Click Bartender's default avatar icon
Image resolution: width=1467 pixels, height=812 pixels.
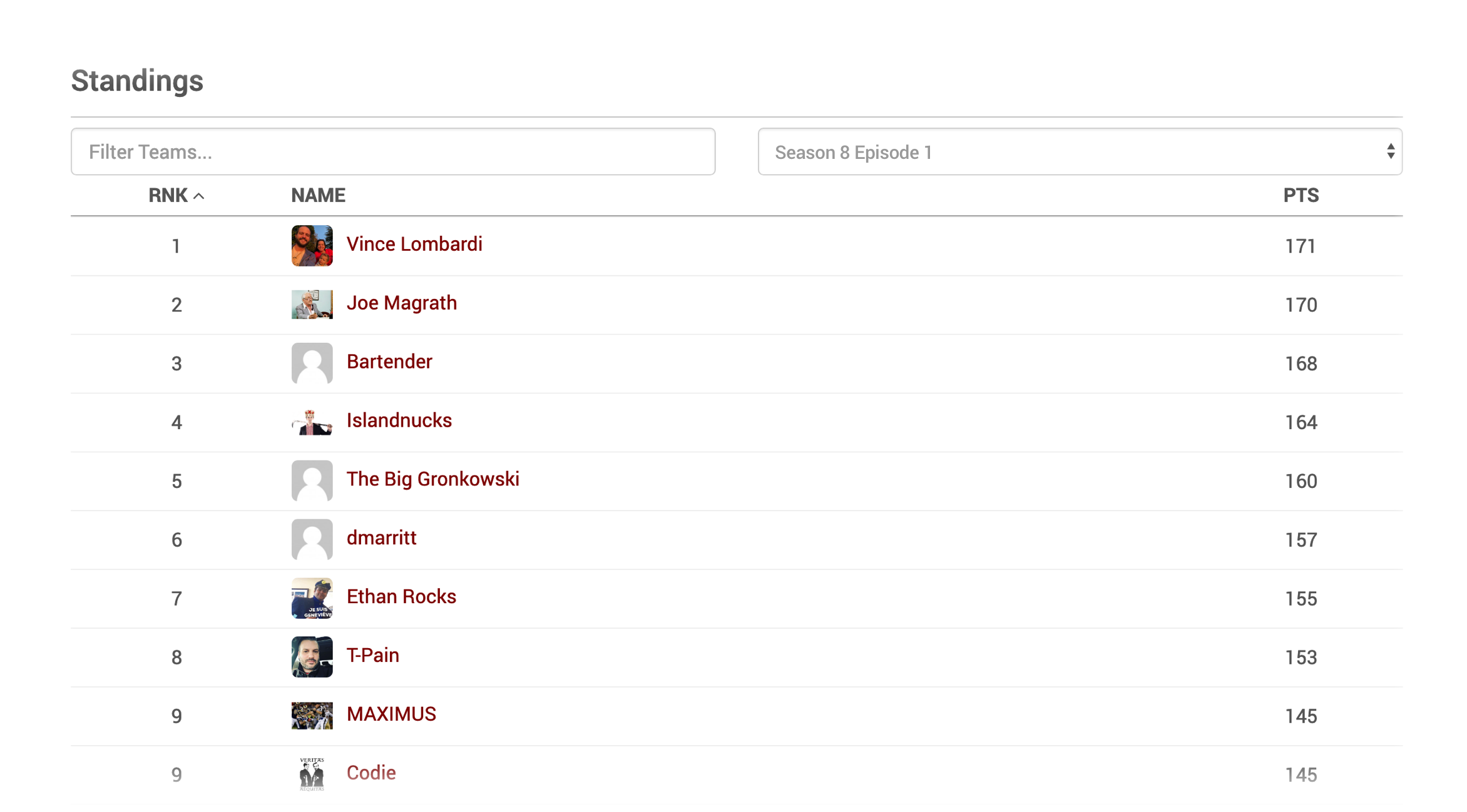[x=312, y=363]
